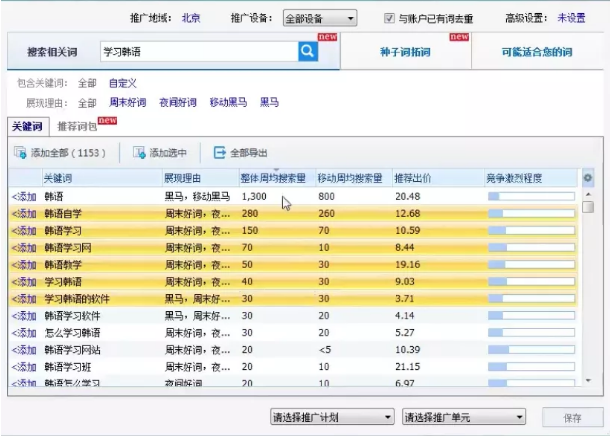Switch to the 推荐词包 tab
Image resolution: width=610 pixels, height=437 pixels.
tap(78, 128)
